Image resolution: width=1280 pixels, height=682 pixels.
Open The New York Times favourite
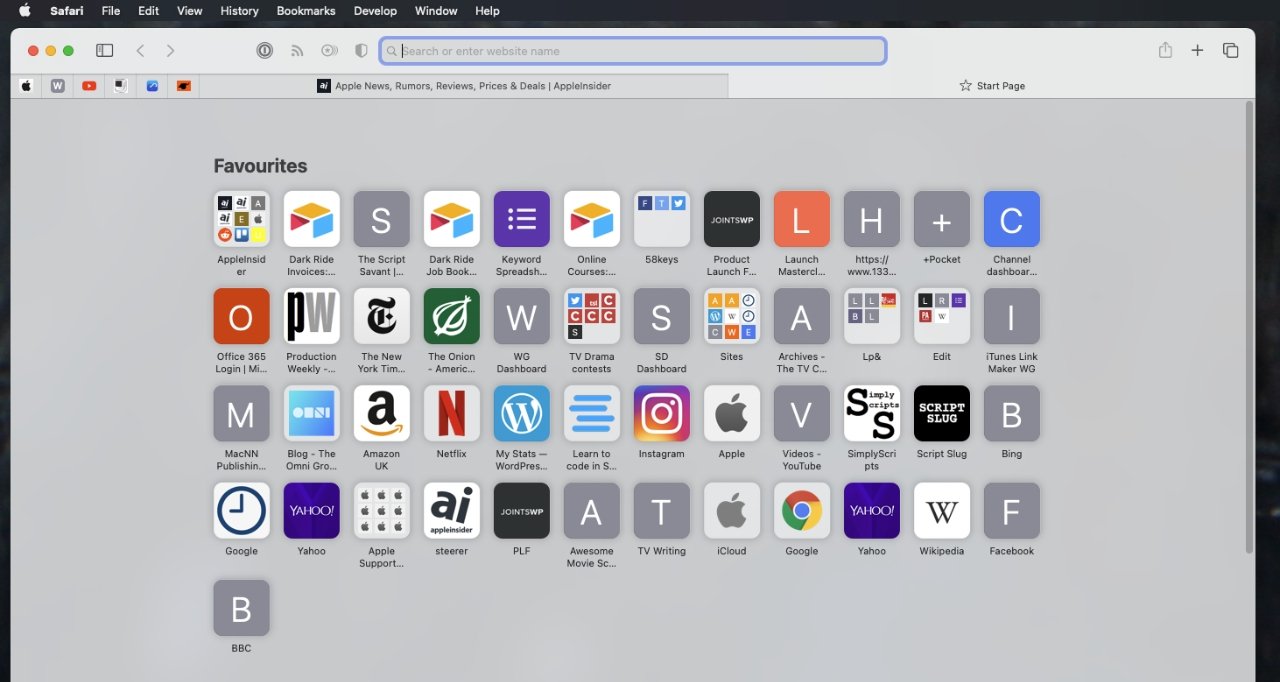point(381,316)
